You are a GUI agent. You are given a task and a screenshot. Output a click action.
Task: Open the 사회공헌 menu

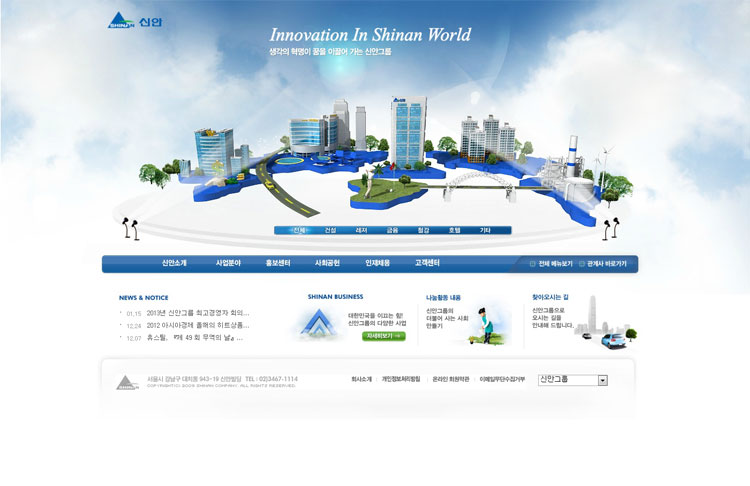coord(327,263)
